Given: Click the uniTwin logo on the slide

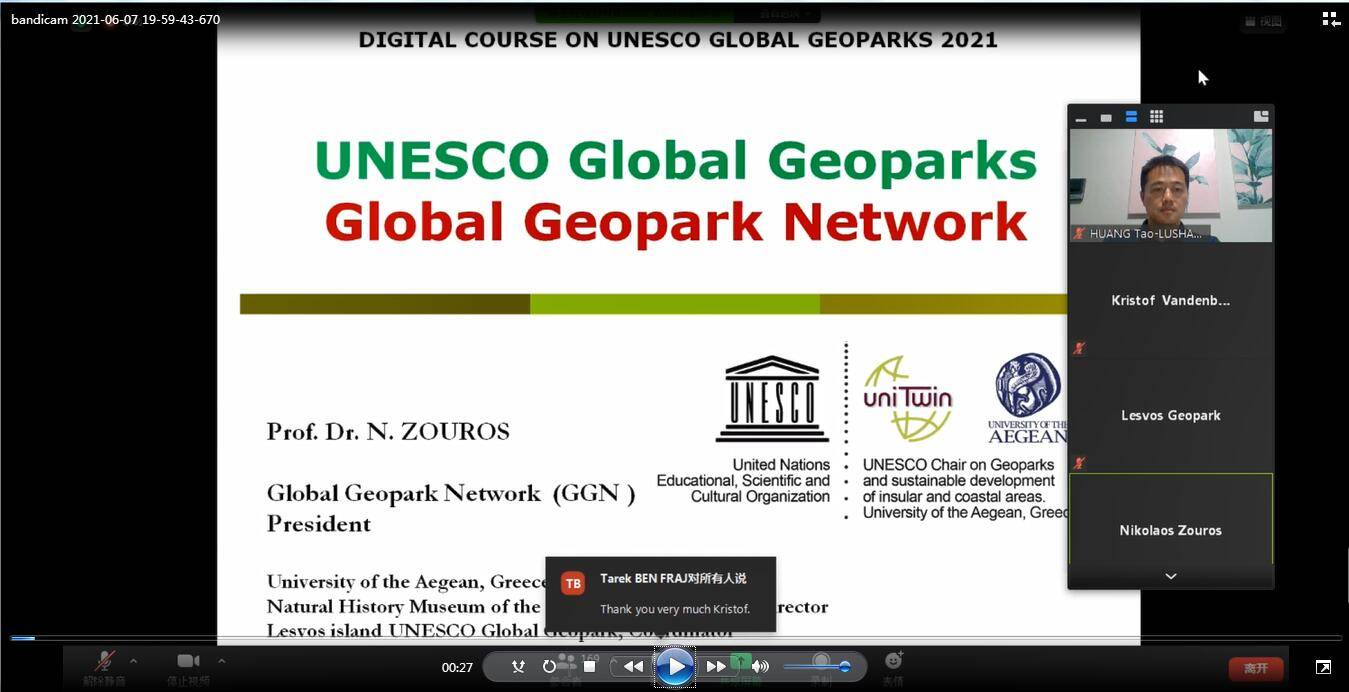Looking at the screenshot, I should click(x=908, y=399).
